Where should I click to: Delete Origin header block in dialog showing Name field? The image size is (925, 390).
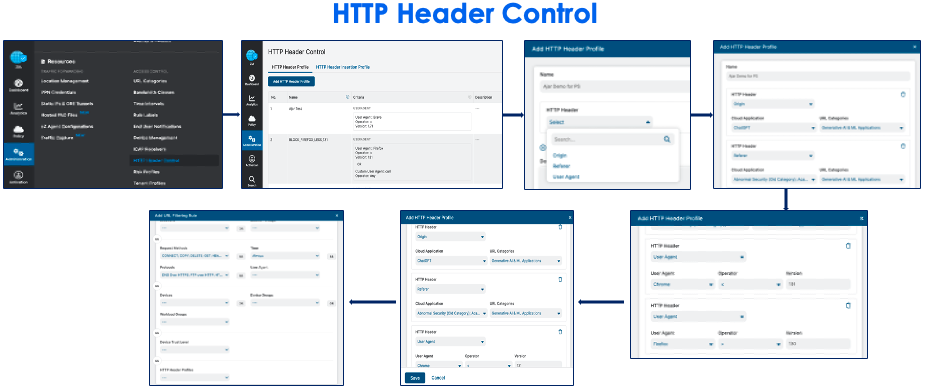903,94
